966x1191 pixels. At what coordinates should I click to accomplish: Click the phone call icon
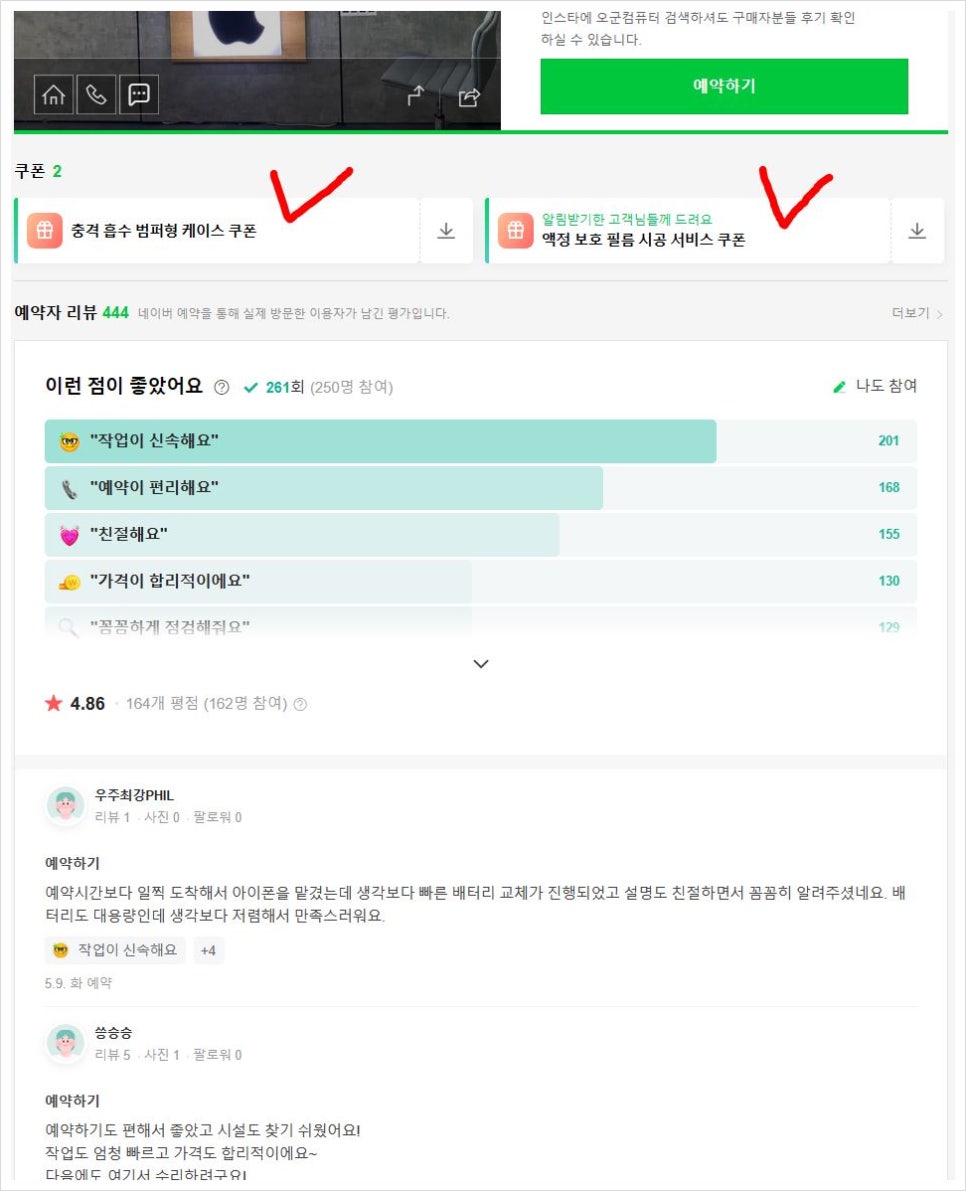pos(96,95)
